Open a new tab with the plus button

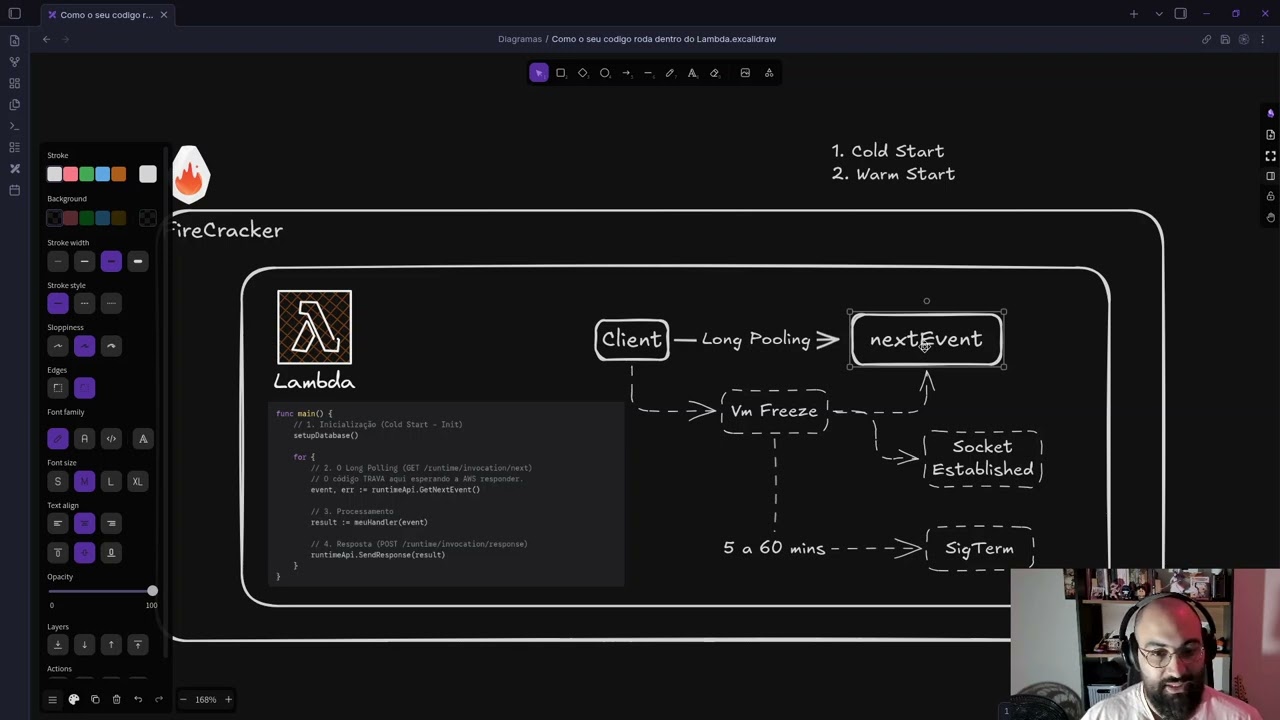coord(1134,14)
